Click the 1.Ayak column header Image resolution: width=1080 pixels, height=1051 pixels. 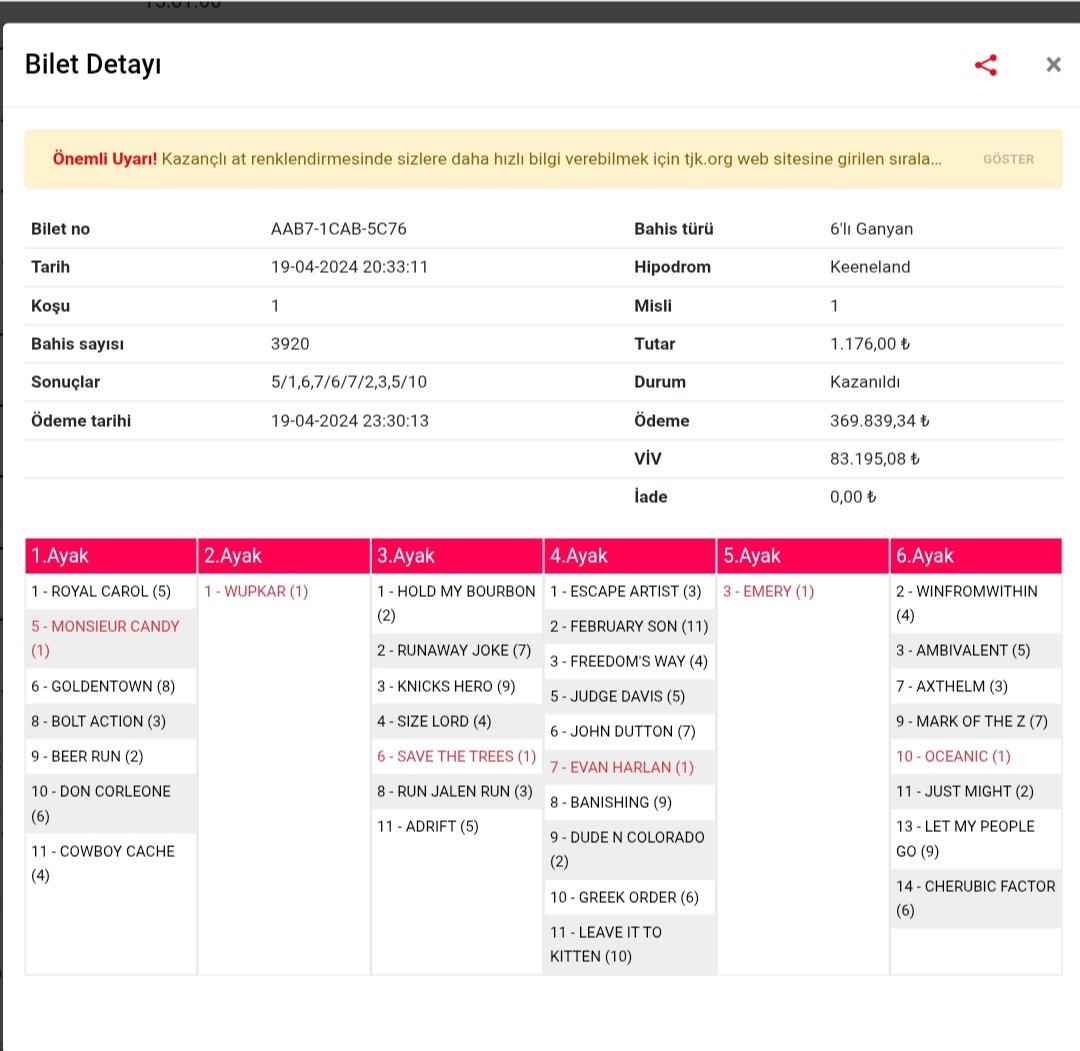tap(111, 556)
